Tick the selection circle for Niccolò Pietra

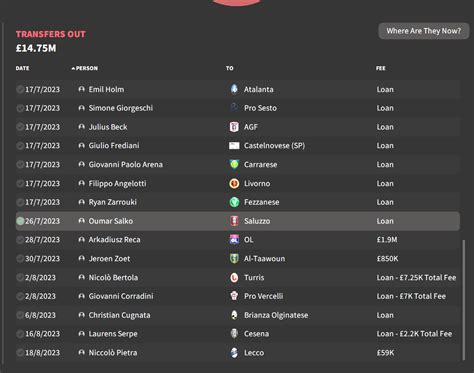20,353
